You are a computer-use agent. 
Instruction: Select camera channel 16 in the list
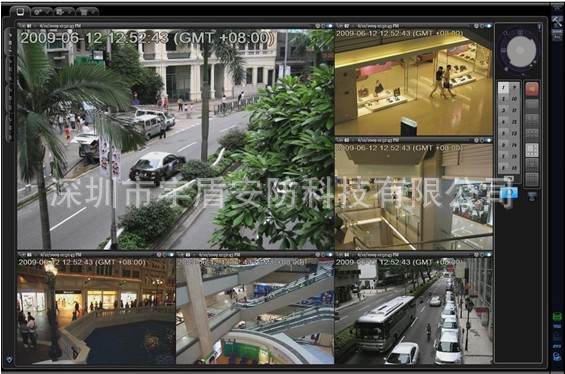tap(514, 168)
